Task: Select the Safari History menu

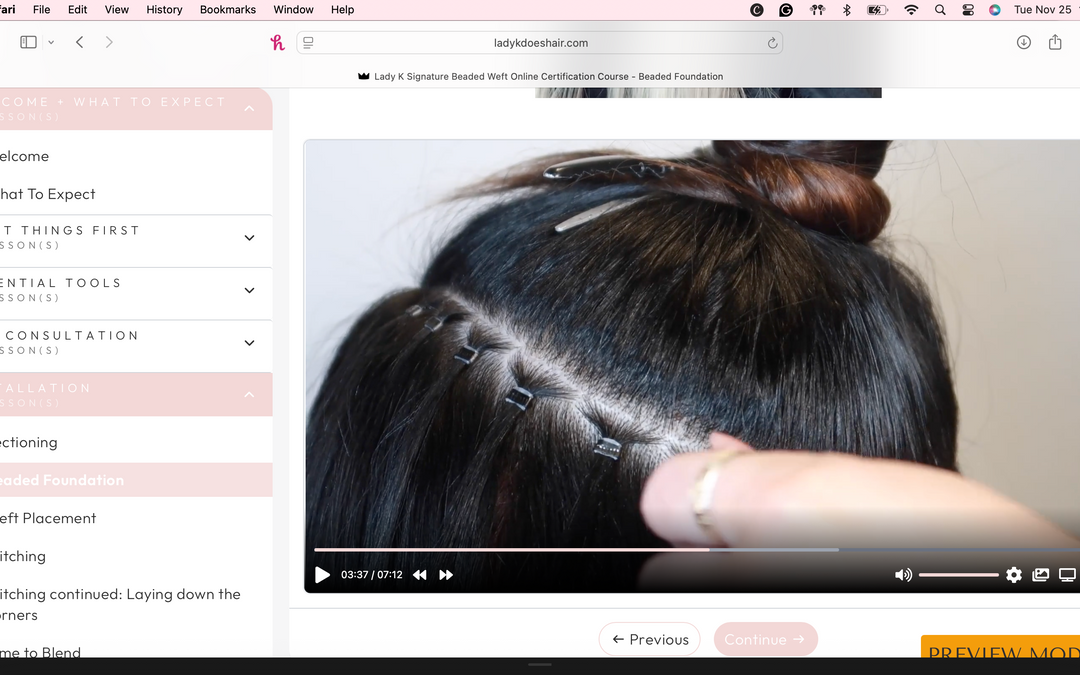Action: pos(164,9)
